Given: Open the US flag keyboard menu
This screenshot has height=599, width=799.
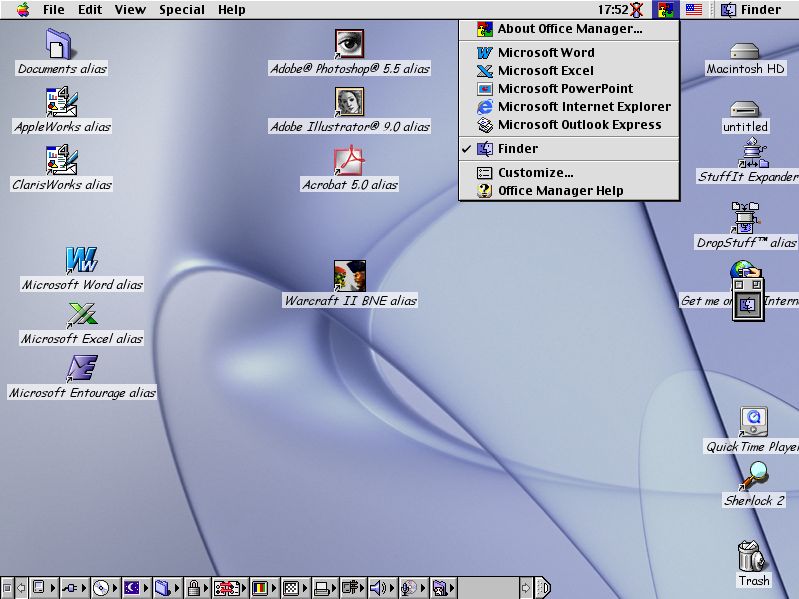Looking at the screenshot, I should click(694, 10).
